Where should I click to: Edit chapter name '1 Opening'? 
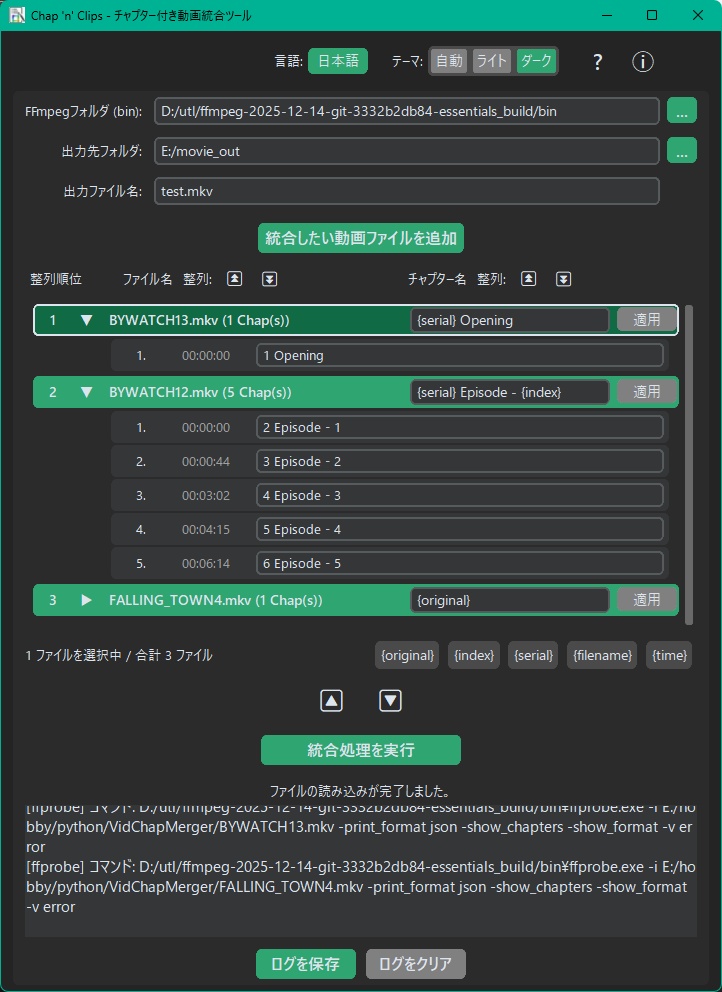[459, 356]
